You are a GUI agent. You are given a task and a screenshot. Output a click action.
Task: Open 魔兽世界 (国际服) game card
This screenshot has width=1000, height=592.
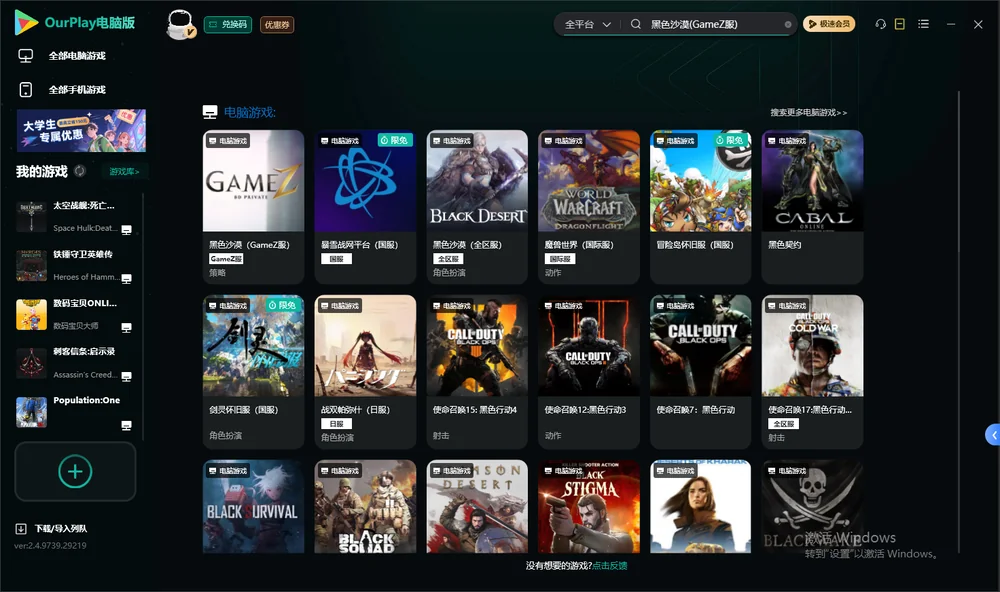pos(589,207)
